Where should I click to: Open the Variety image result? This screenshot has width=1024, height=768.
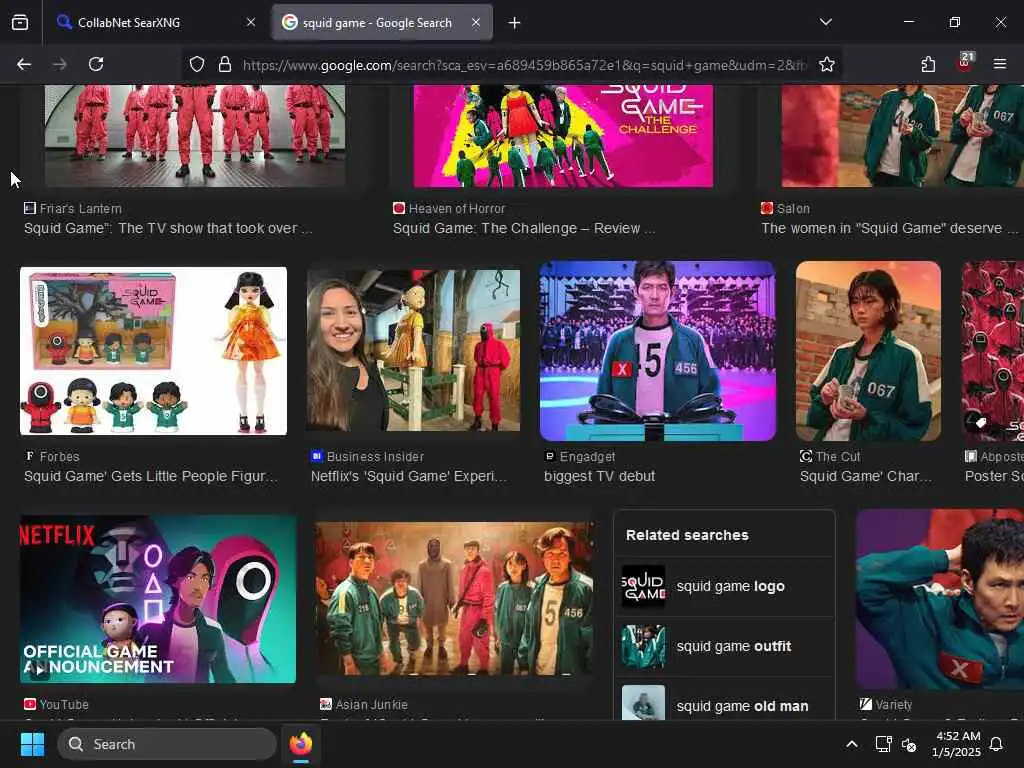click(x=940, y=599)
